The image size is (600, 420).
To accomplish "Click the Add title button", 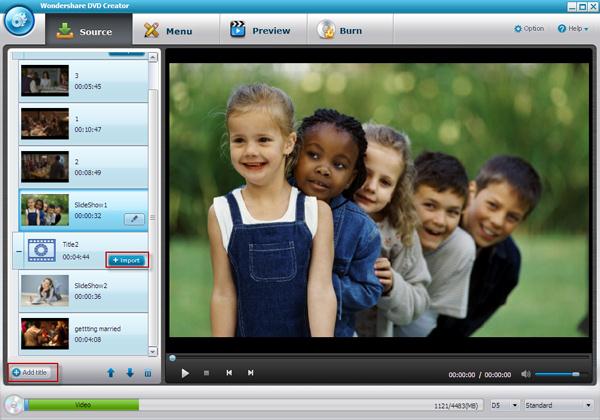I will coord(32,372).
